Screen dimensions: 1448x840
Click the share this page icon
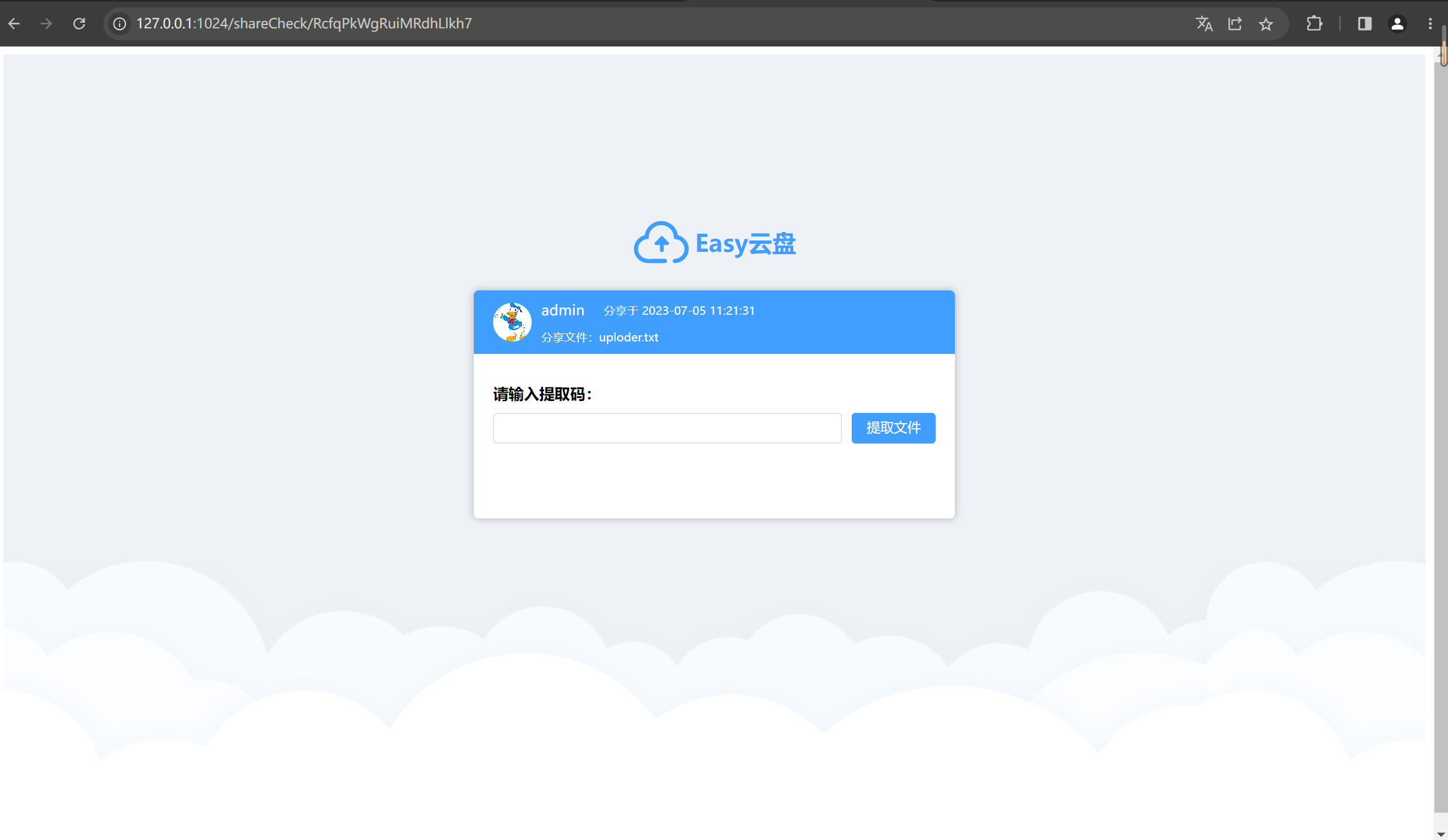coord(1235,24)
